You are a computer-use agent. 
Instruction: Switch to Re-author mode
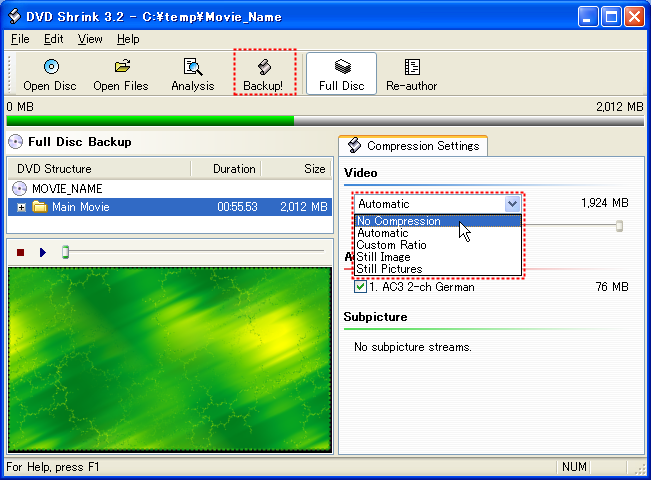coord(411,68)
